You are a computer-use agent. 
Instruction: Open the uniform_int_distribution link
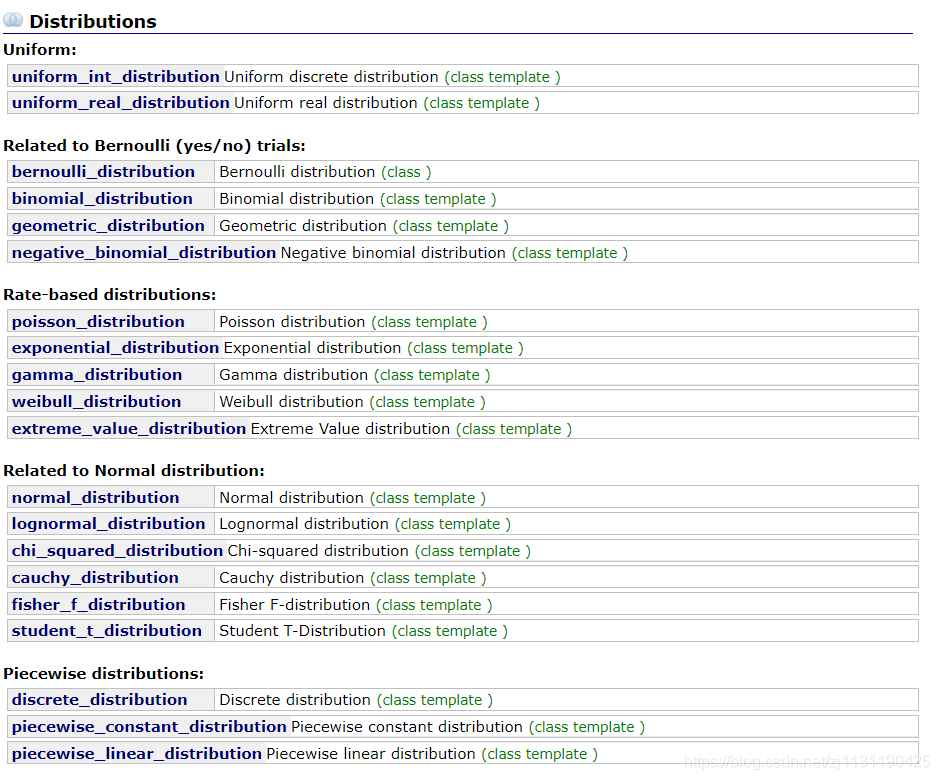point(116,77)
